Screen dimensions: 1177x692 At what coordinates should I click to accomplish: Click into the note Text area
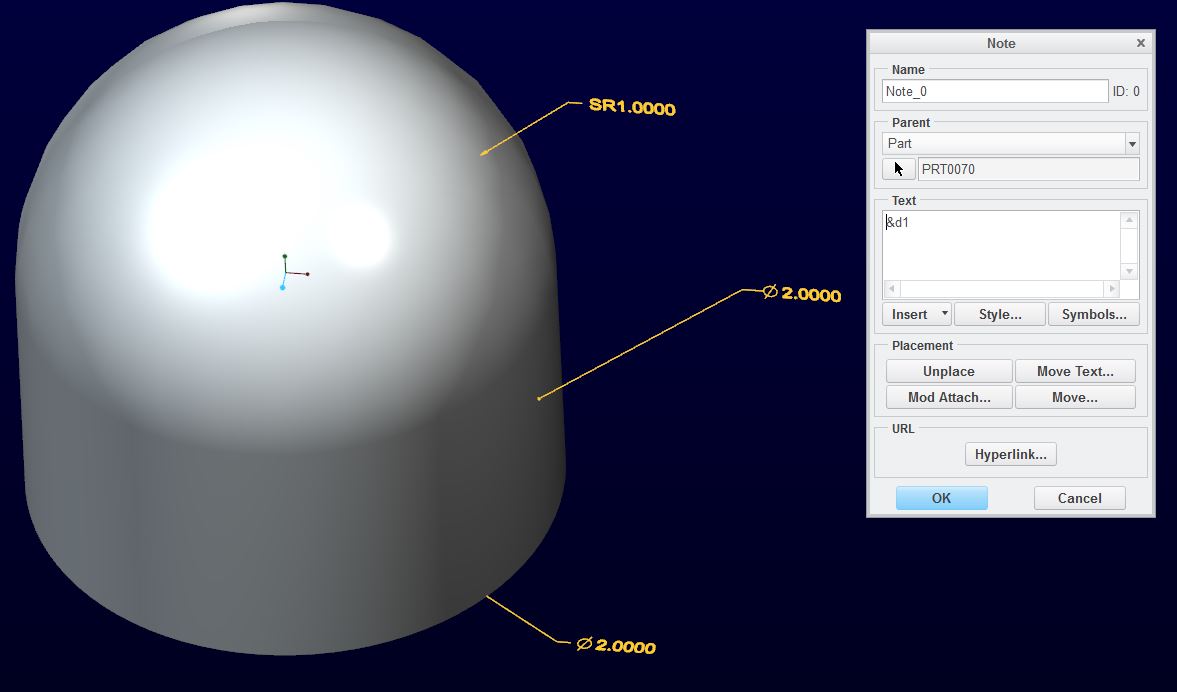tap(1001, 245)
